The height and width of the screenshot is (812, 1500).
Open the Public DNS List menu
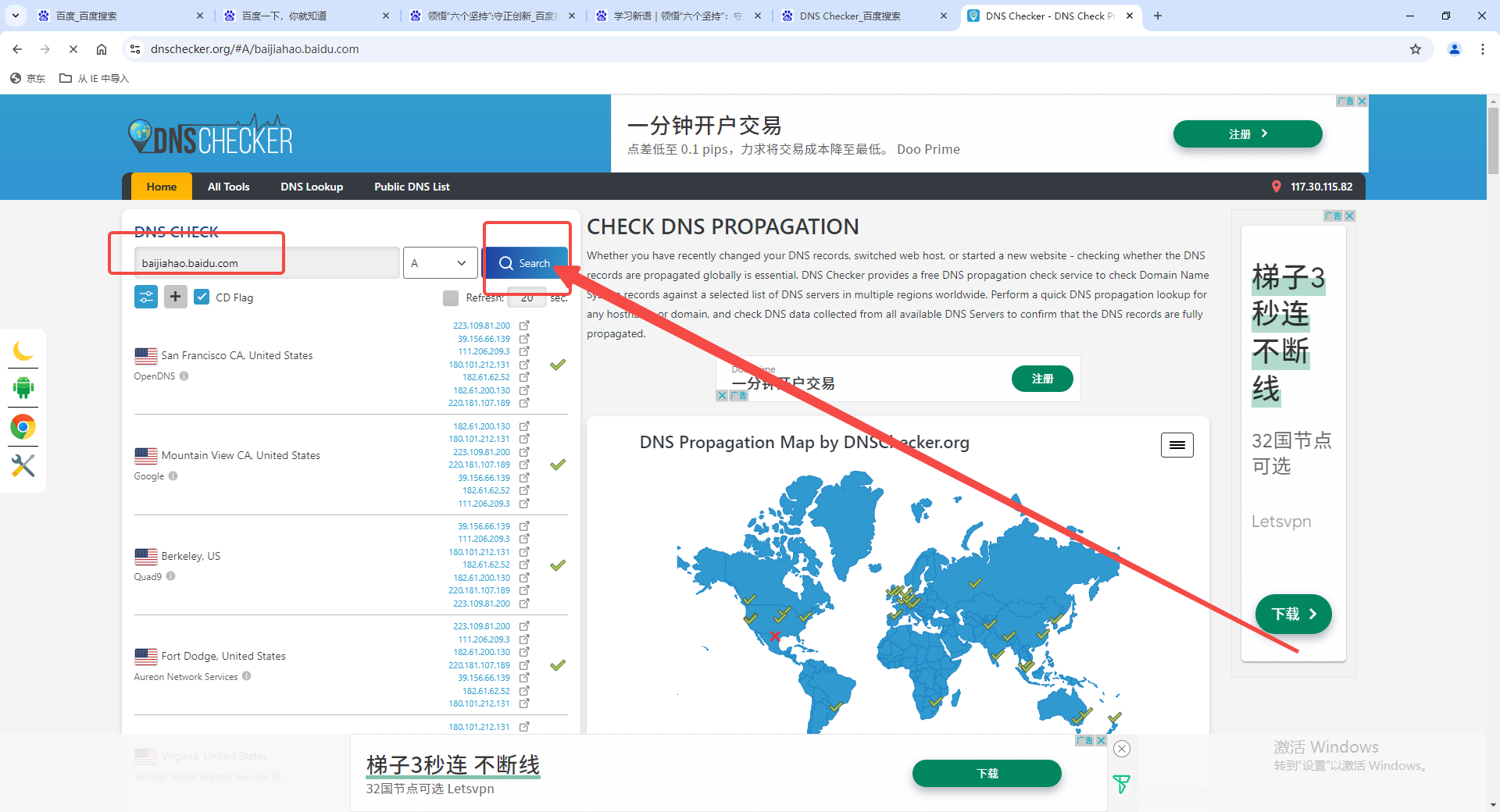412,187
